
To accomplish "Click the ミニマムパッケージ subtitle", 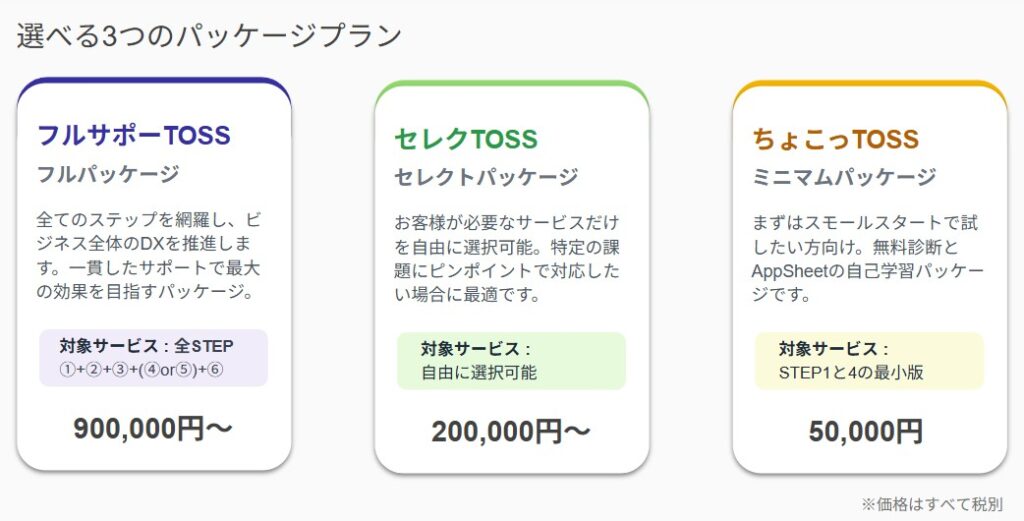I will click(x=844, y=177).
